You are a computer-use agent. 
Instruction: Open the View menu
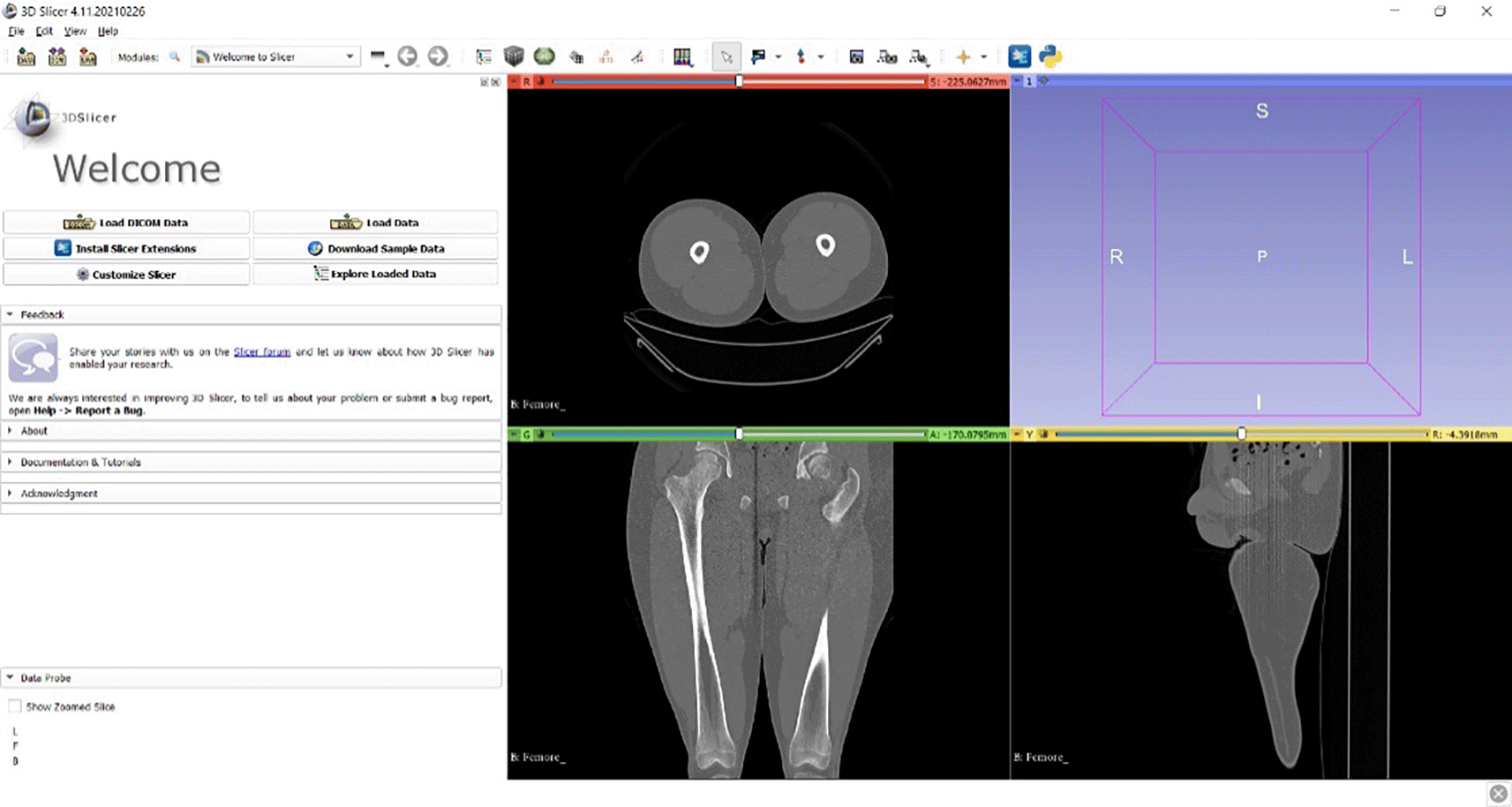click(x=75, y=31)
